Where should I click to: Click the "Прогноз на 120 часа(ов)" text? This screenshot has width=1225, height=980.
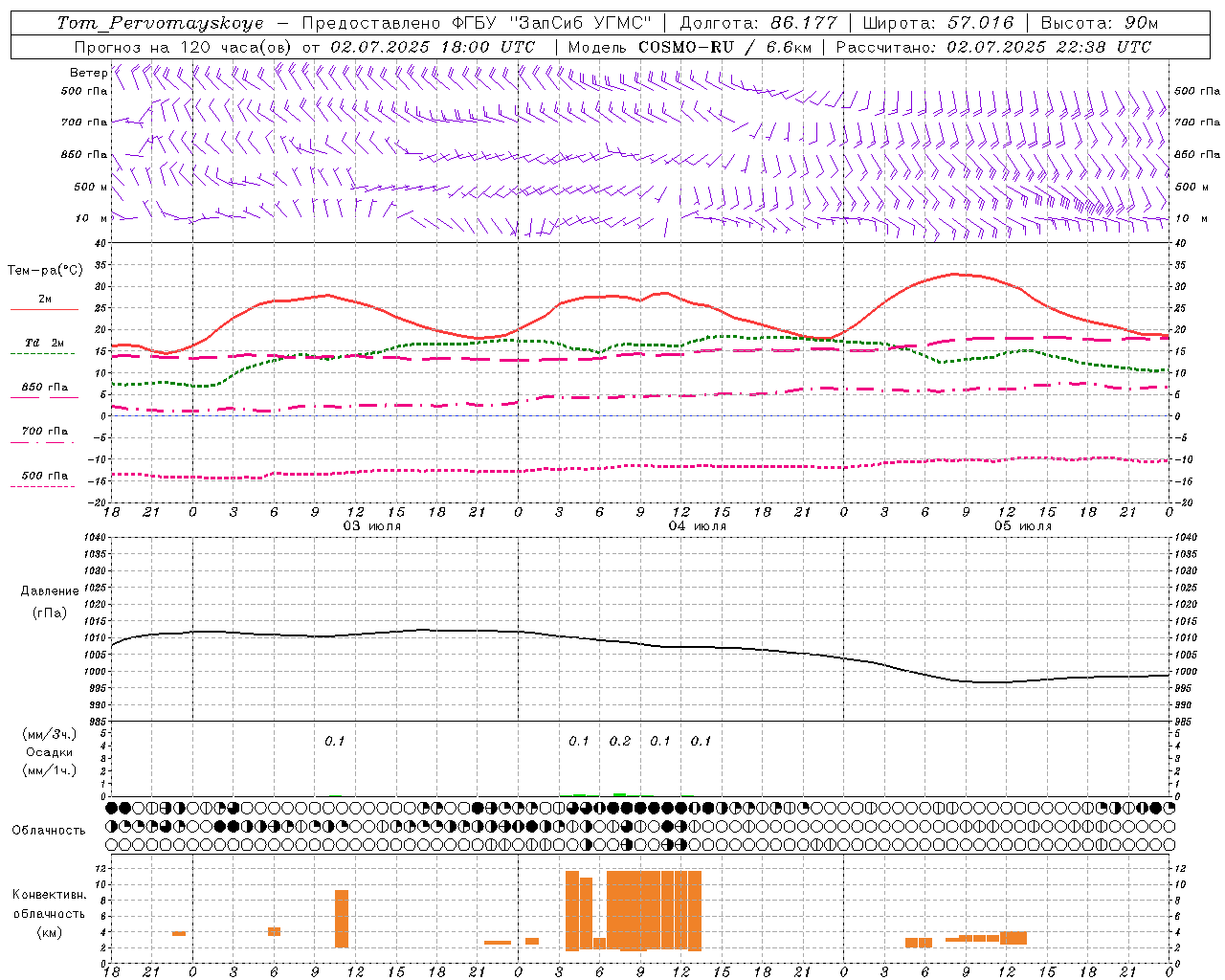pyautogui.click(x=183, y=47)
